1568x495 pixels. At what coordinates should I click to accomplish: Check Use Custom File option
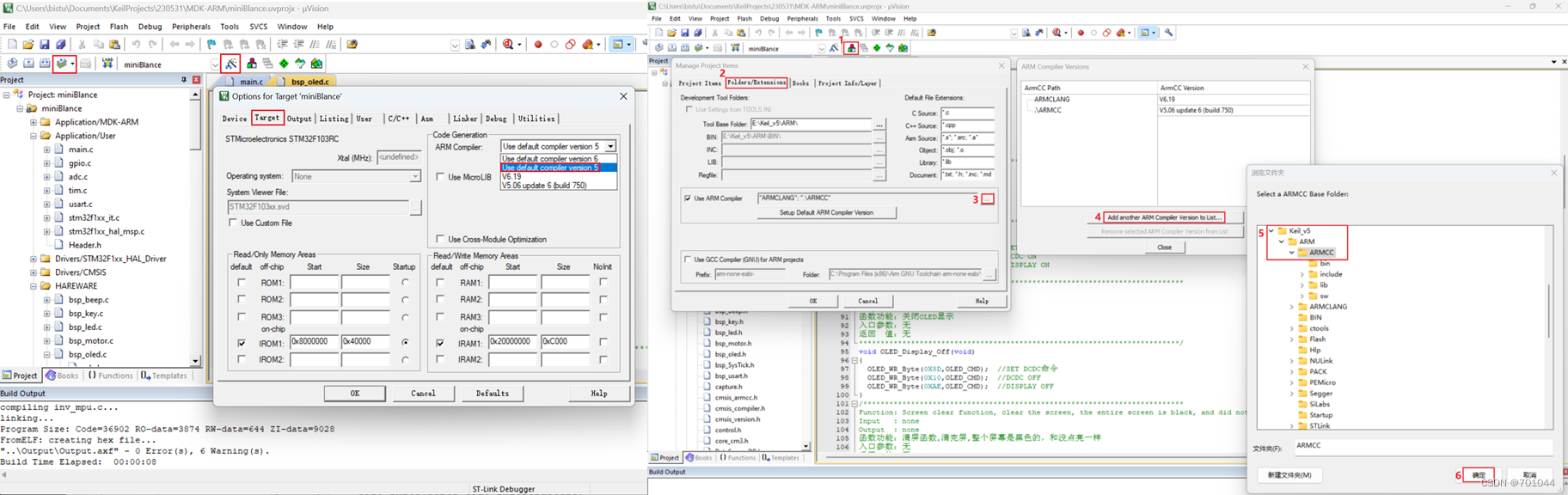(x=233, y=223)
